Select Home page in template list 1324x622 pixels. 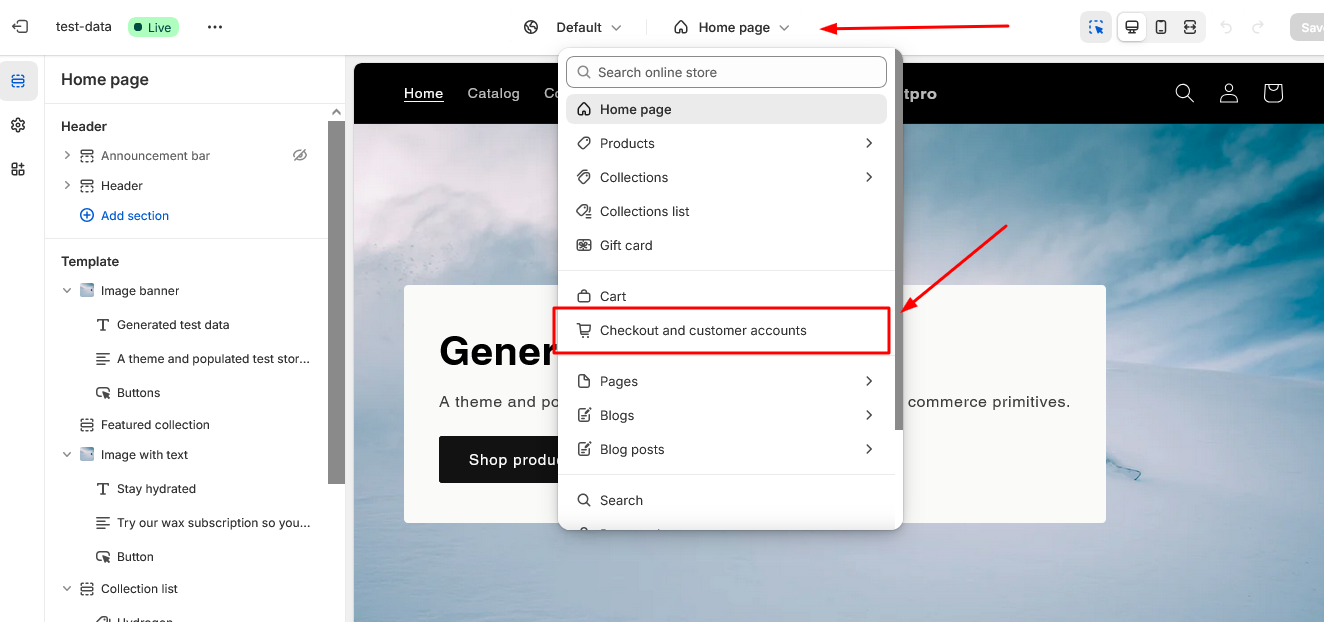(726, 109)
